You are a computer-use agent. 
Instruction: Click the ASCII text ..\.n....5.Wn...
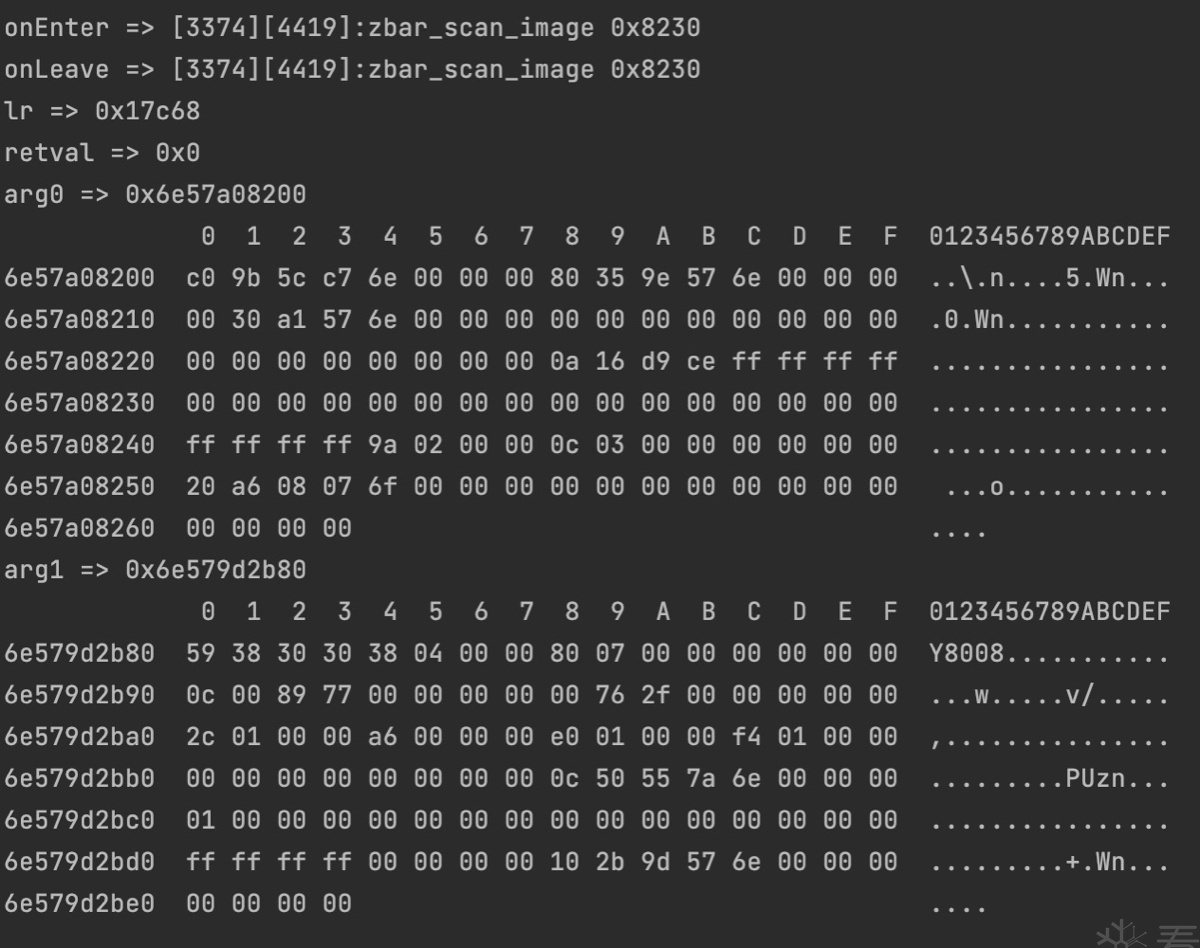(1049, 278)
